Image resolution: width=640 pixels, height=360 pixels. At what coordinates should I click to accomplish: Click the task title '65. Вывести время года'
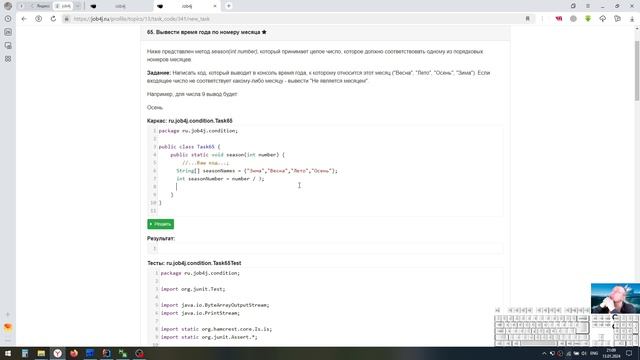[x=207, y=32]
